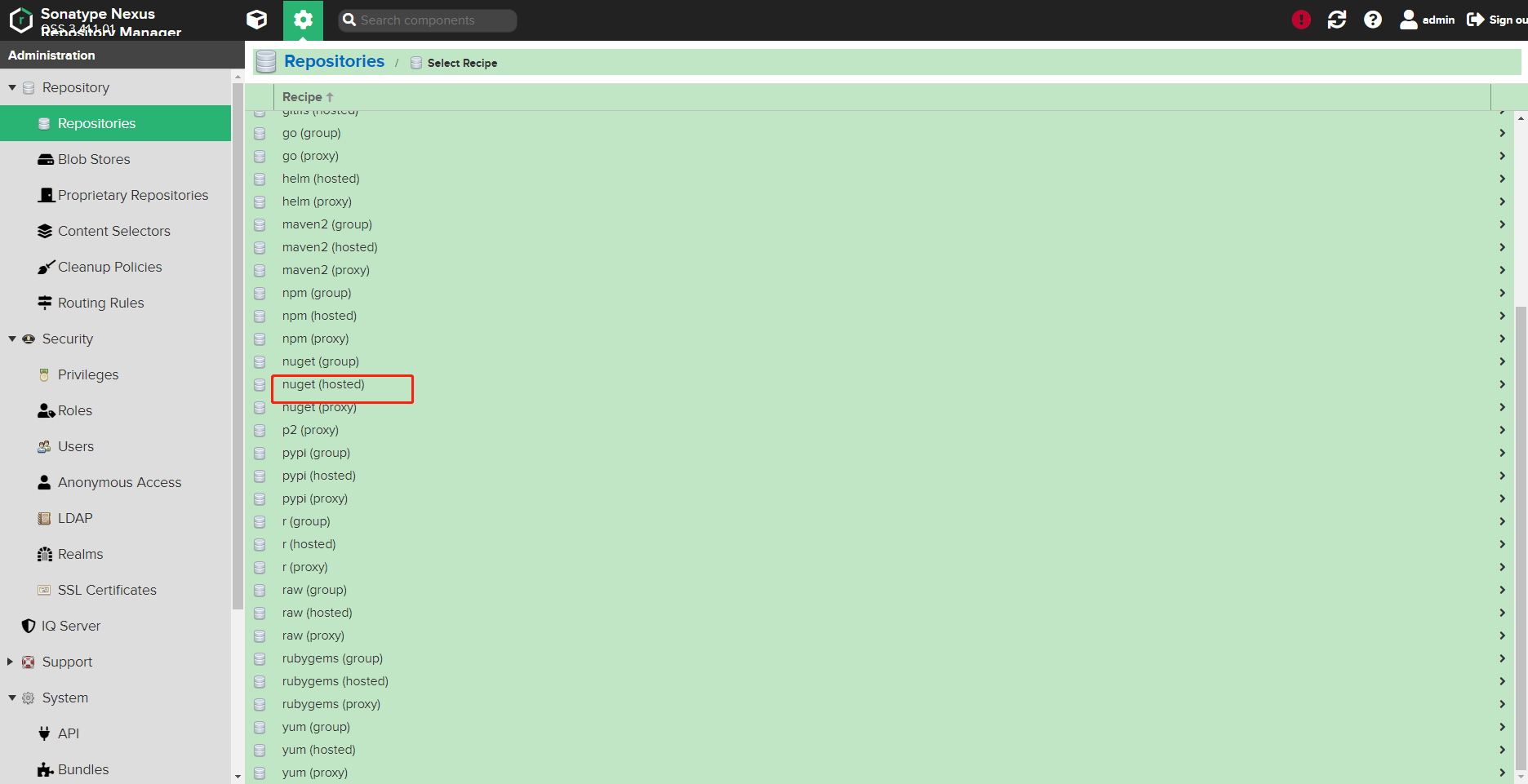
Task: Click the LDAP book icon
Action: coord(44,518)
